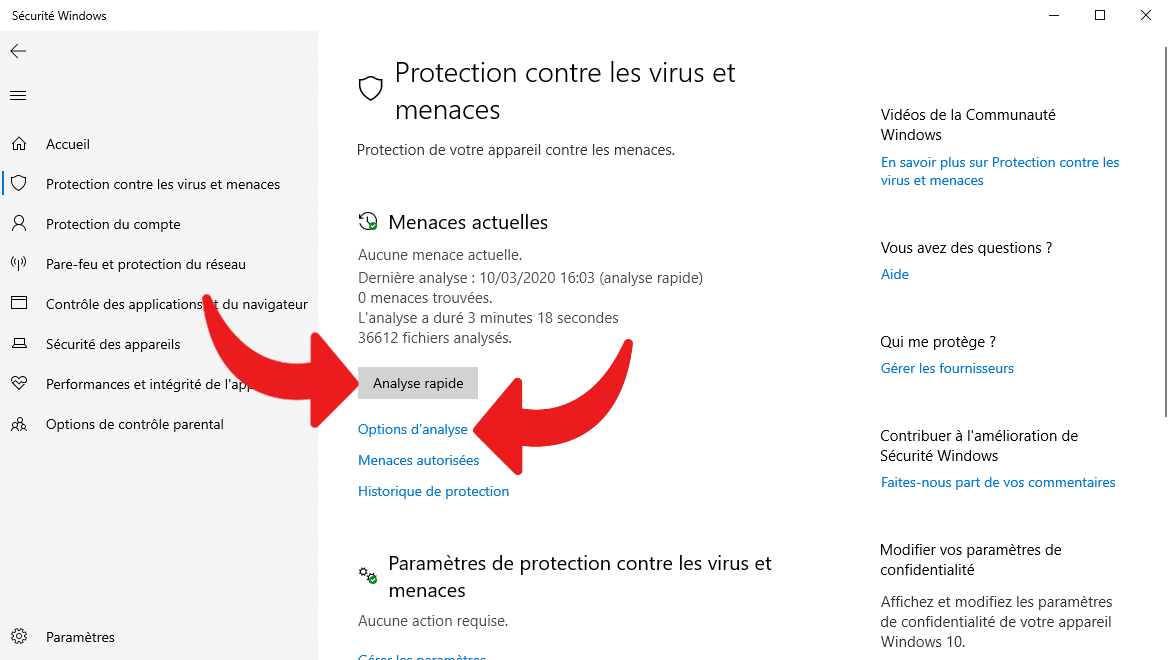Open the Pare-feu network antenna icon
Image resolution: width=1168 pixels, height=660 pixels.
tap(19, 263)
